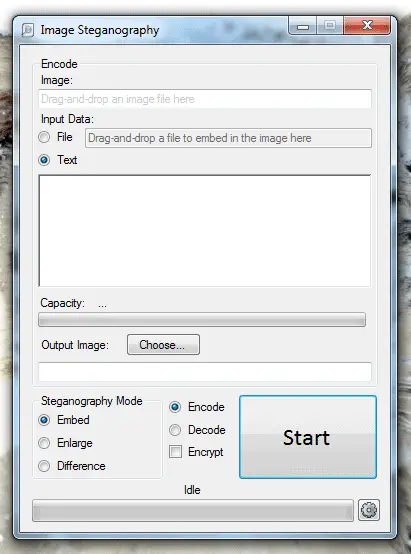Click the file-to-embed drop field
Viewport: 411px width, 554px height.
228,138
